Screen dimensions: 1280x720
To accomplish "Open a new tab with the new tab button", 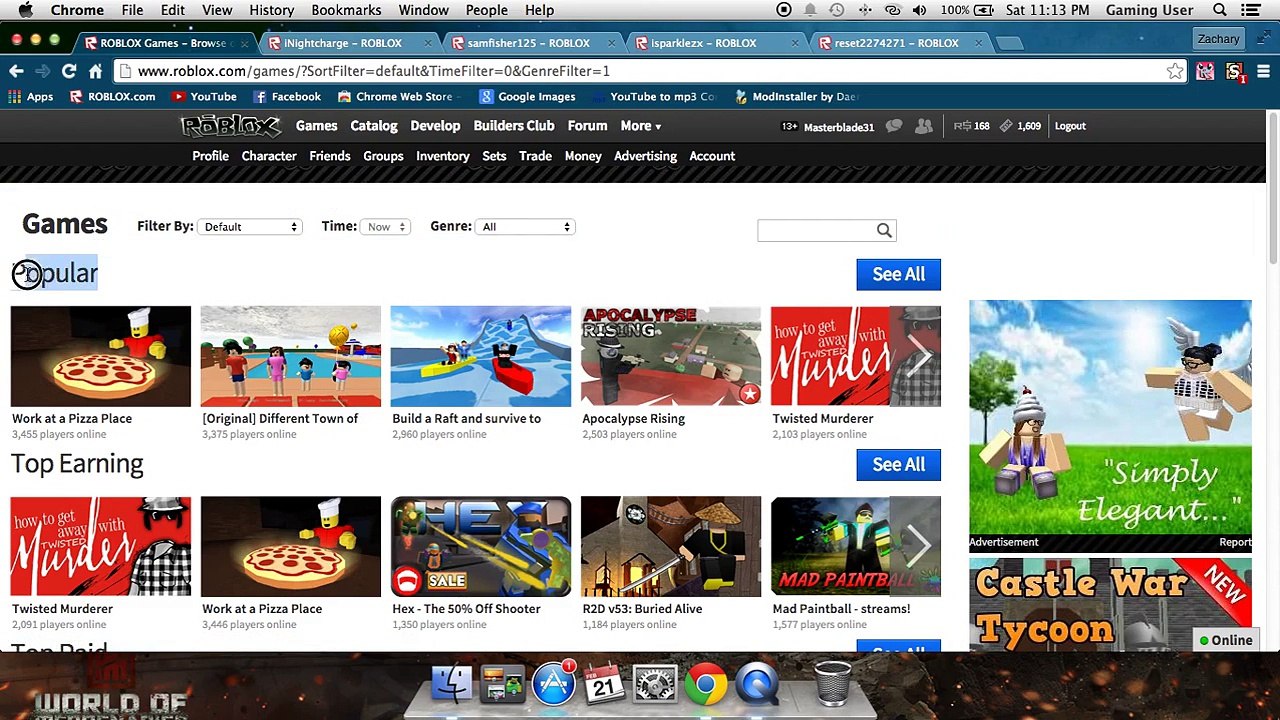I will (x=1010, y=43).
